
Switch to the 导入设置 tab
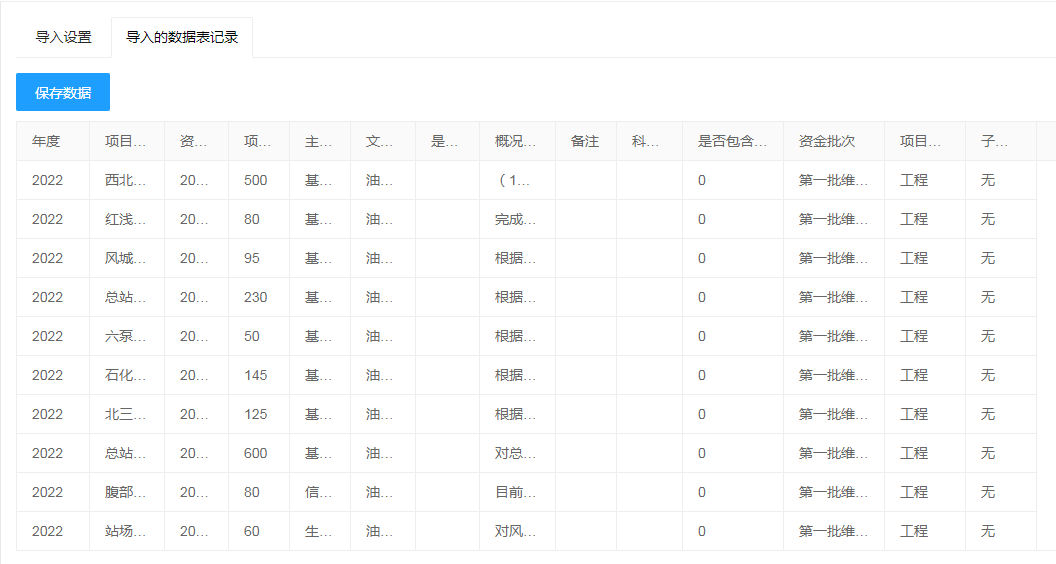pos(63,37)
